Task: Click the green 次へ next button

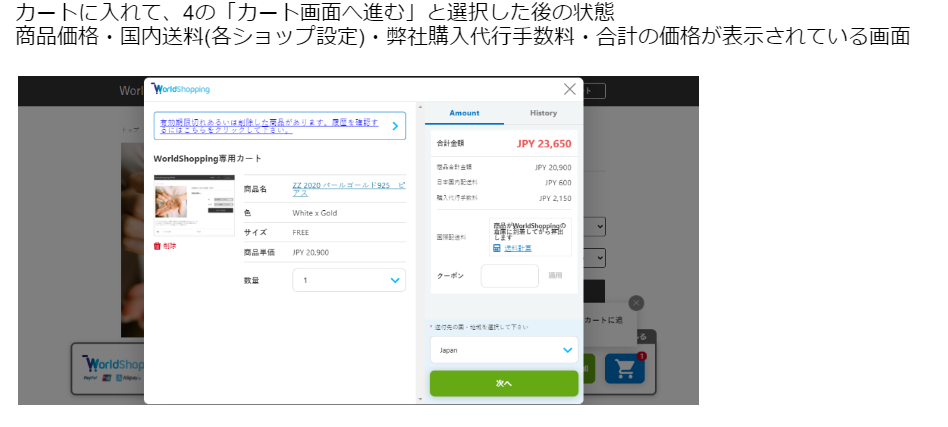Action: (504, 383)
